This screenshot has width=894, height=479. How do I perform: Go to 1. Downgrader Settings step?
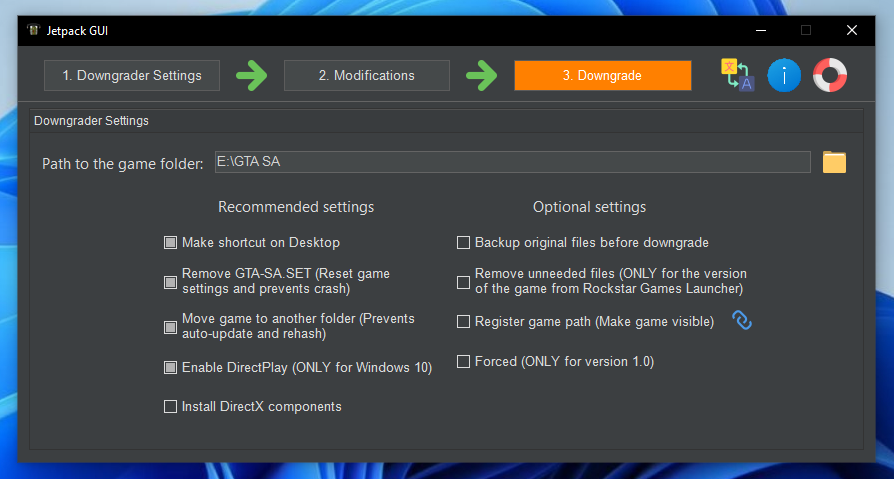click(x=132, y=75)
